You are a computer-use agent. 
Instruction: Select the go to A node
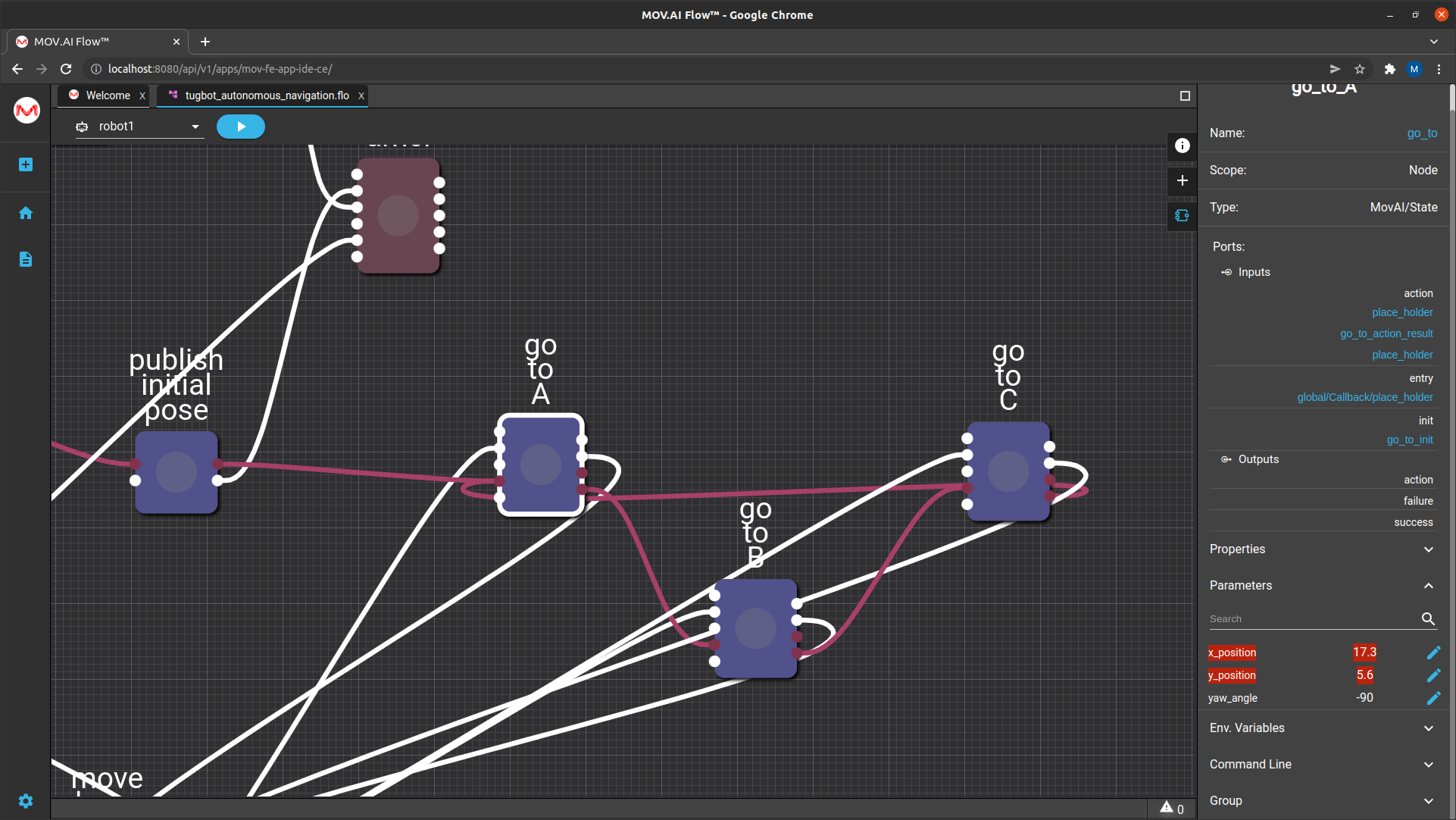541,465
